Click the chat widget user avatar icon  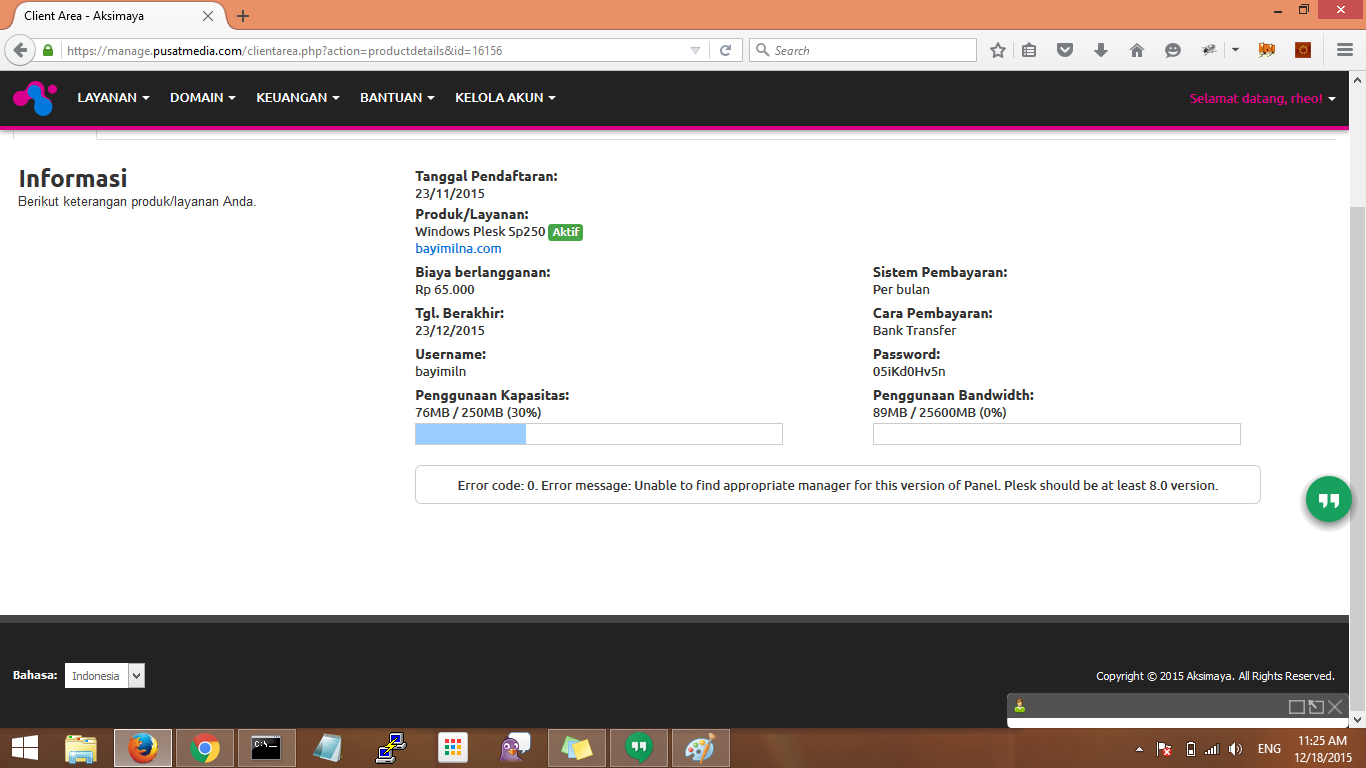1019,706
